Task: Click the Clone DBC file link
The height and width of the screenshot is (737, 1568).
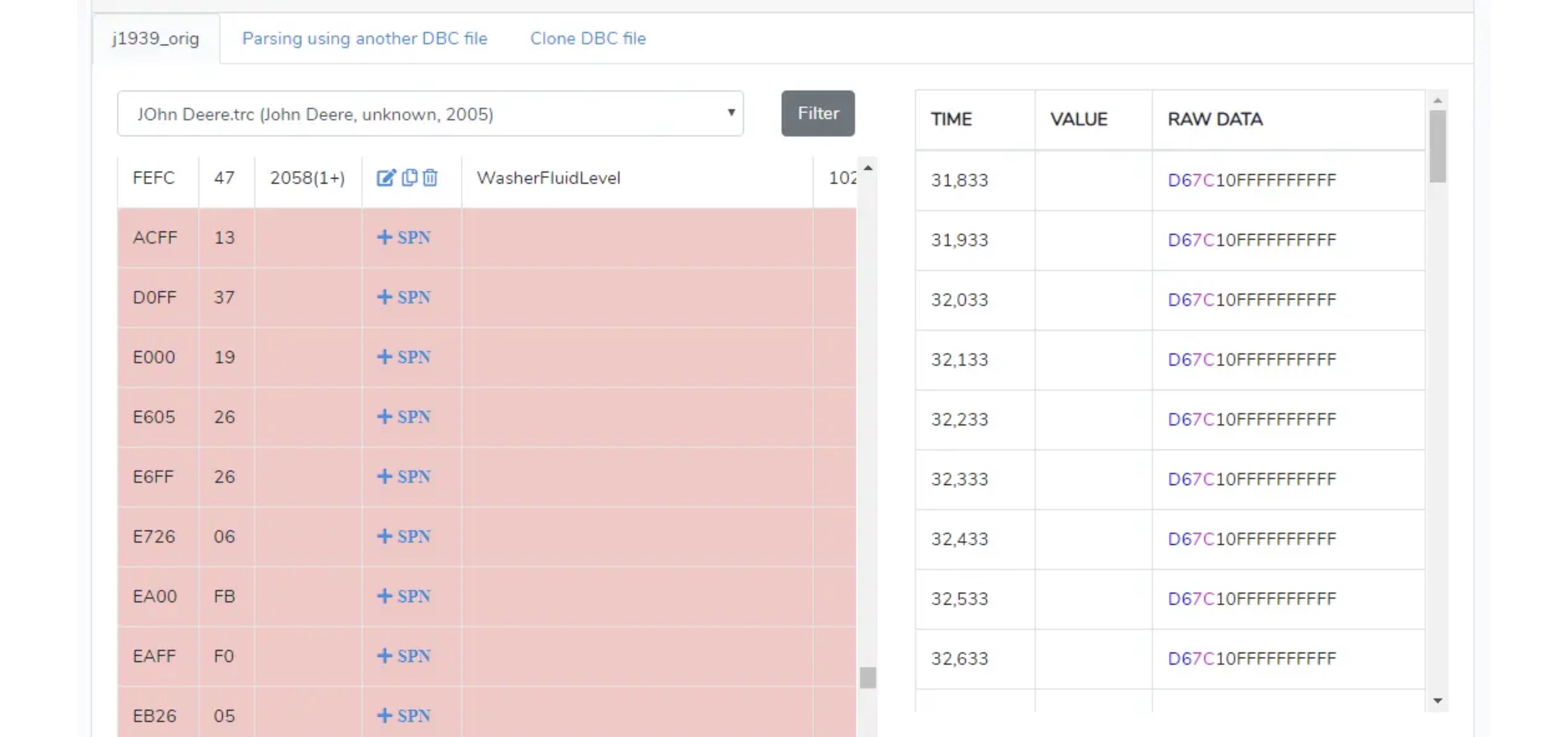Action: (588, 38)
